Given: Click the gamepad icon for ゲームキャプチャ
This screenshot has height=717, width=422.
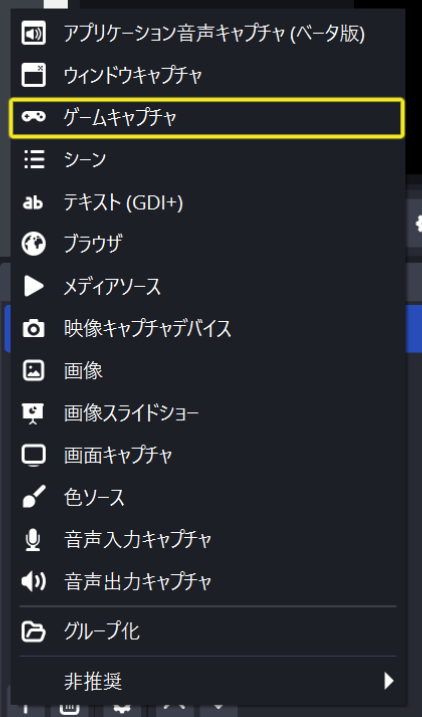Looking at the screenshot, I should 33,118.
